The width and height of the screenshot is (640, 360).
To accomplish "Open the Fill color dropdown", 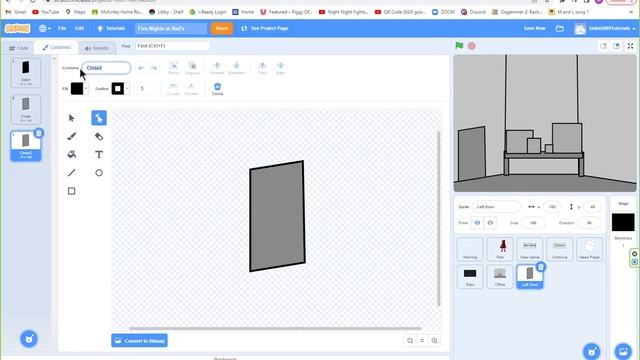I will pos(79,89).
